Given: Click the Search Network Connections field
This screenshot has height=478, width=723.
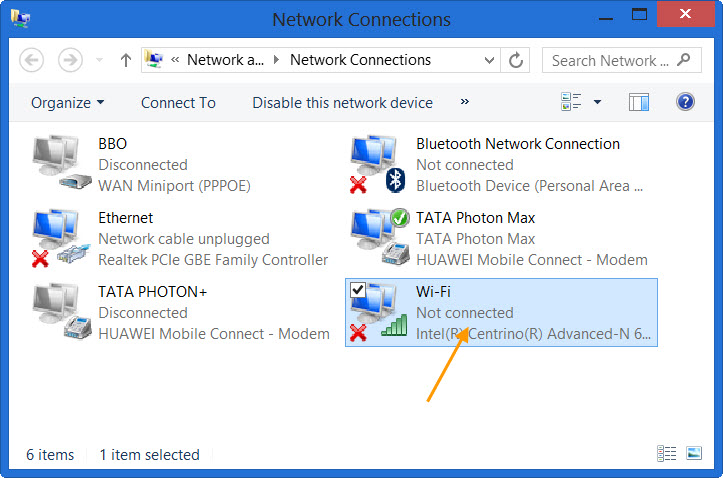Looking at the screenshot, I should (x=610, y=60).
